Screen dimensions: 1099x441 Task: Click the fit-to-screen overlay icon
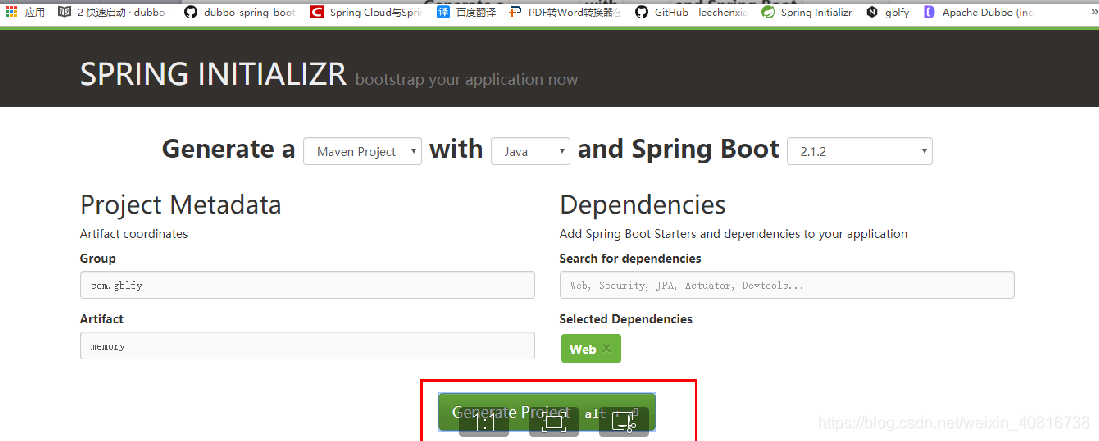click(x=554, y=421)
